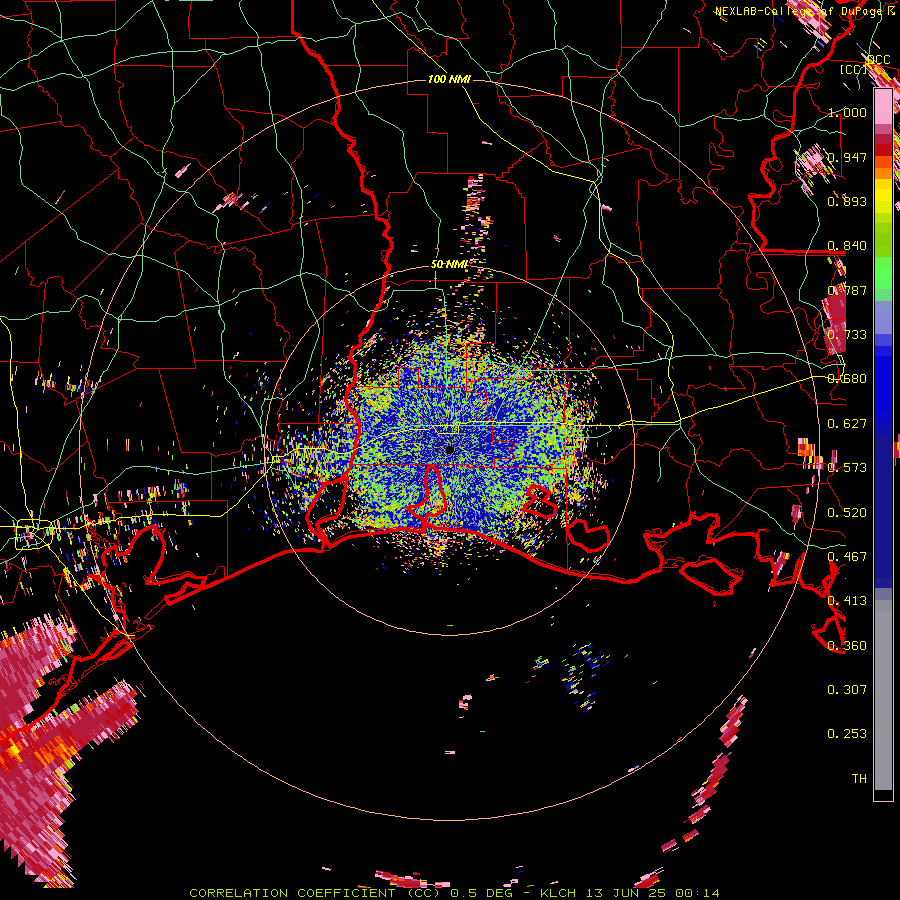Click the 0.360 legend value
Viewport: 900px width, 900px height.
click(847, 646)
